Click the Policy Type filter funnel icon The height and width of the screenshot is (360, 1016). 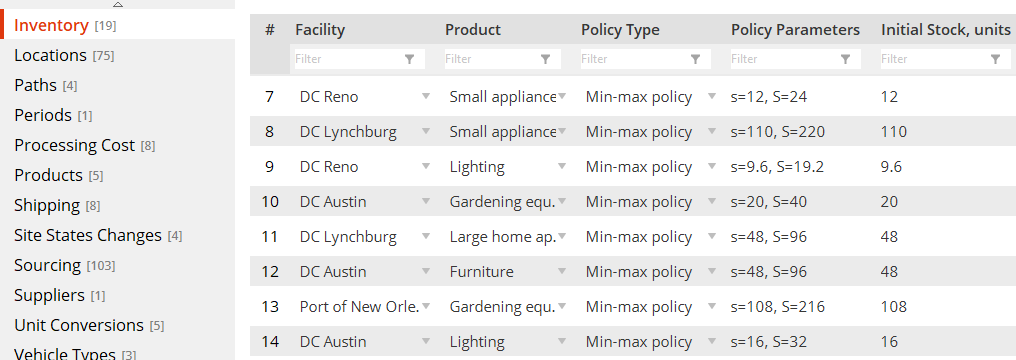695,59
